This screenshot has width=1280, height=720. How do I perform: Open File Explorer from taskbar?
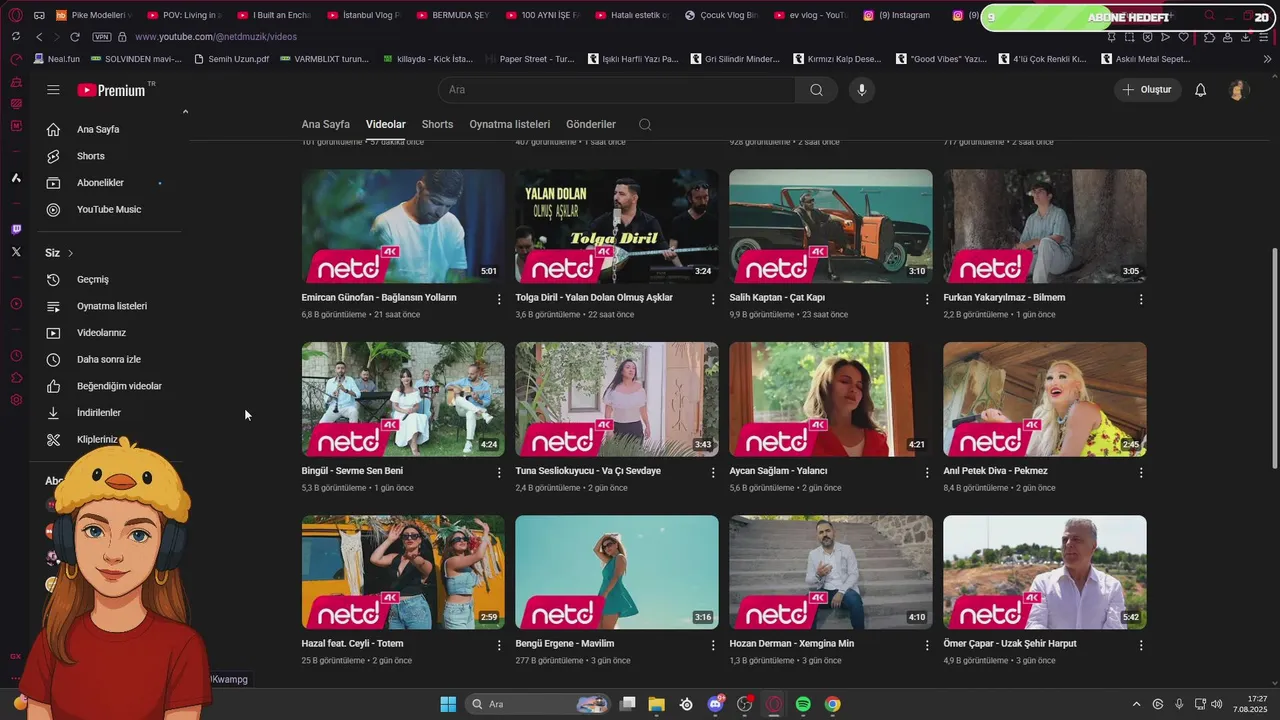(657, 704)
